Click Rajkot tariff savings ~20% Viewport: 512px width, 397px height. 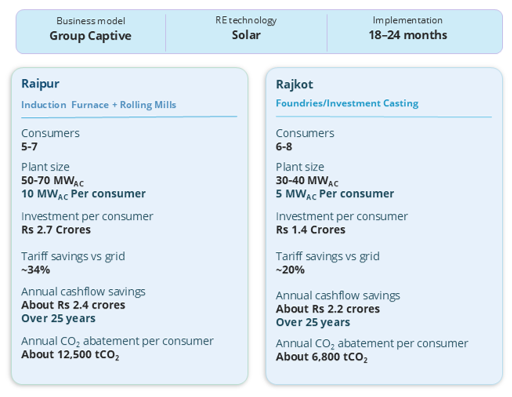tap(290, 270)
